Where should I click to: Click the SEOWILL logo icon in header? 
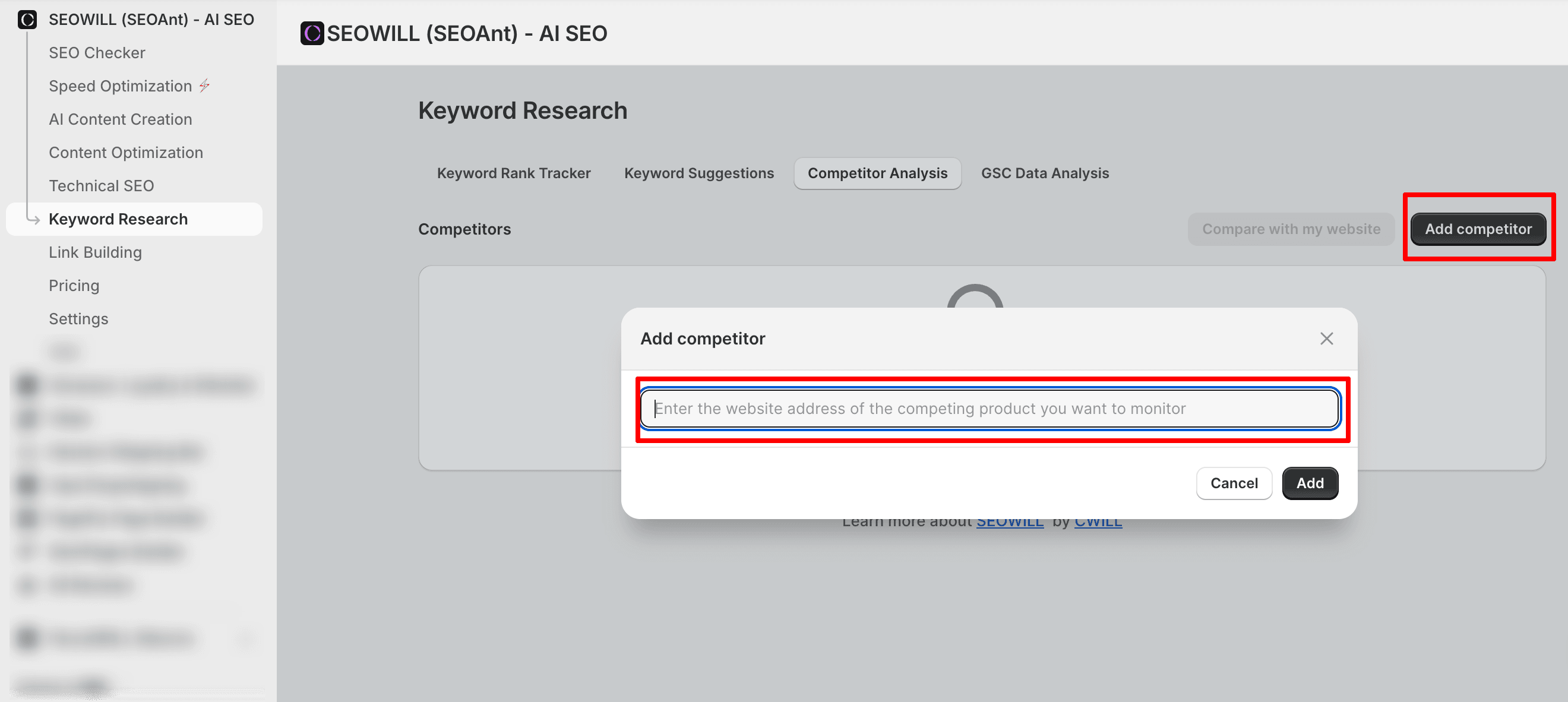(x=312, y=33)
